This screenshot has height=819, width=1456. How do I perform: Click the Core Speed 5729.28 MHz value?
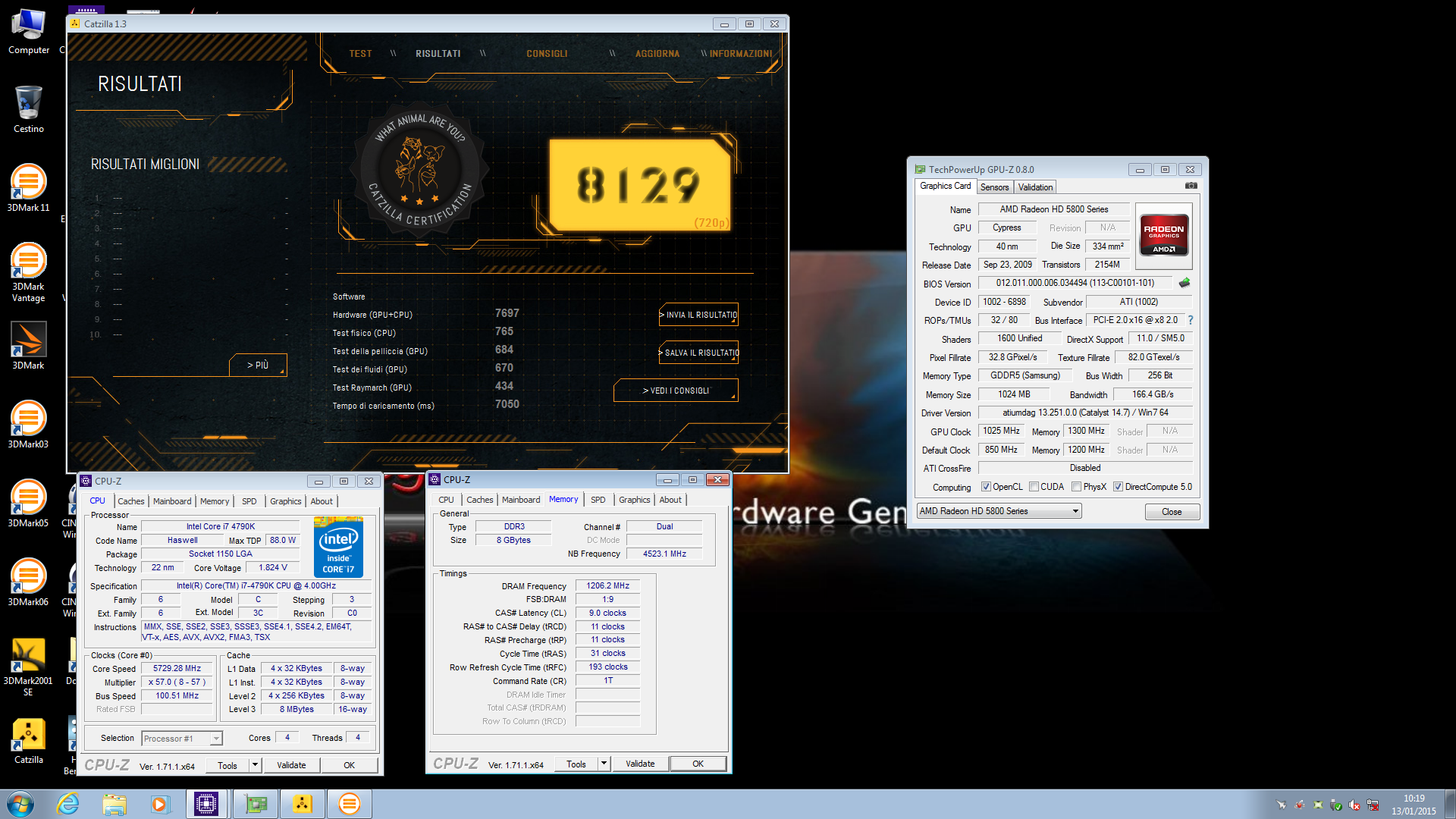tap(177, 669)
